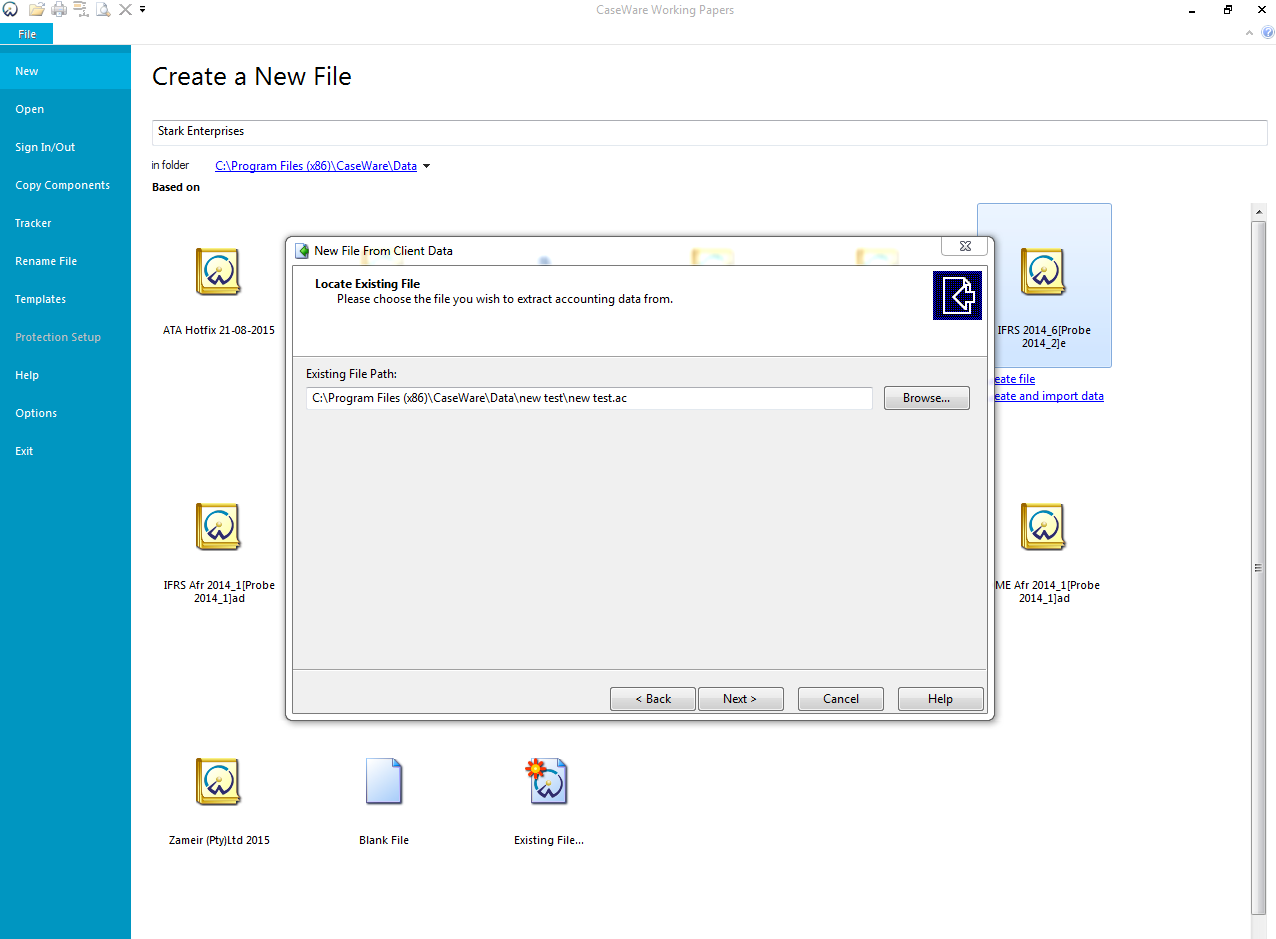Choose the Existing File... icon

[547, 781]
